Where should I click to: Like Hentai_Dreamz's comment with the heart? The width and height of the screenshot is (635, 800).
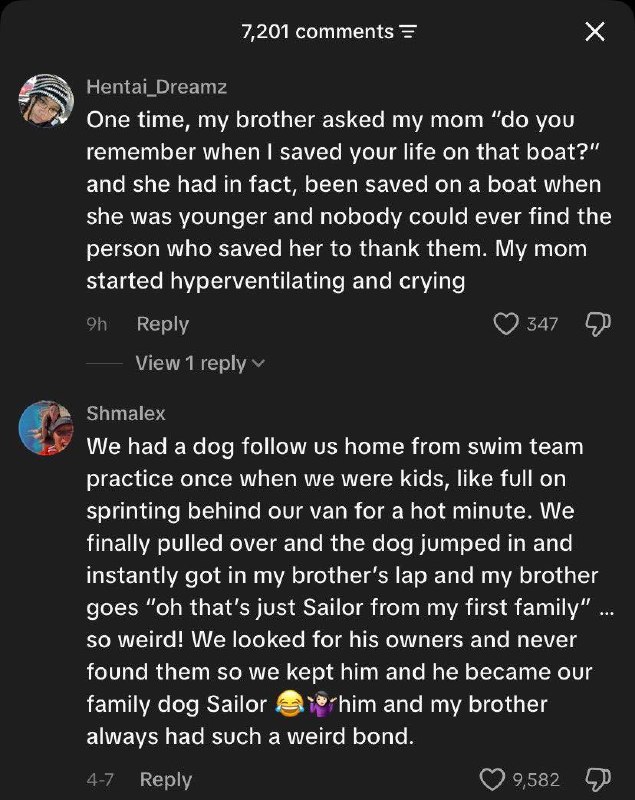(x=508, y=324)
